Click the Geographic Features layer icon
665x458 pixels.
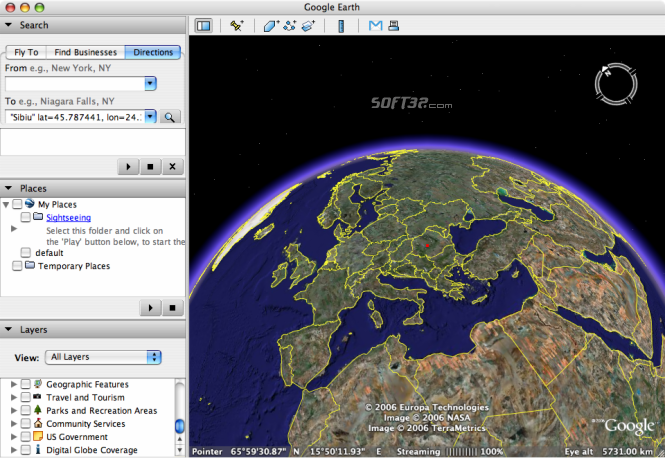pos(38,384)
